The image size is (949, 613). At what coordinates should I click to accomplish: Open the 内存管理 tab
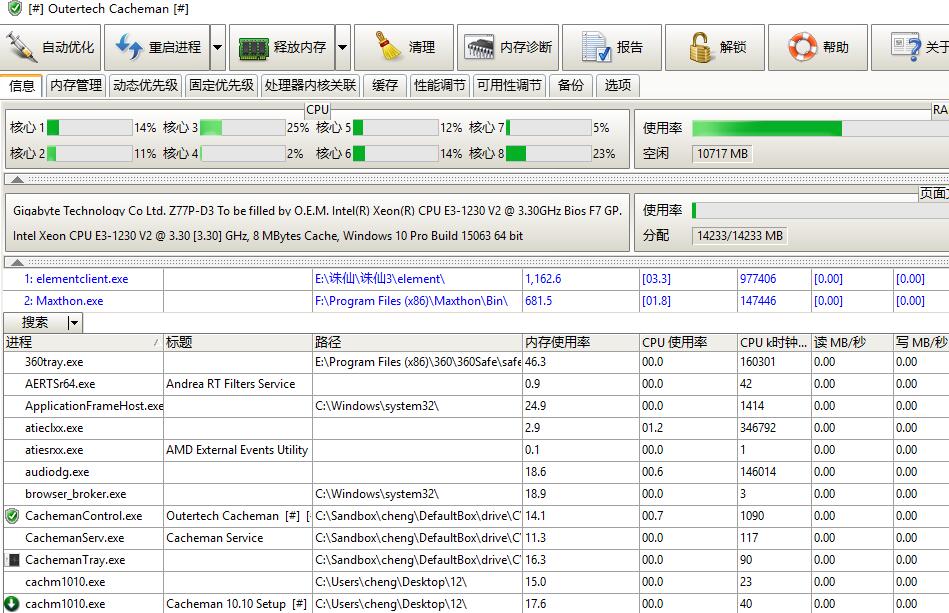[x=76, y=85]
